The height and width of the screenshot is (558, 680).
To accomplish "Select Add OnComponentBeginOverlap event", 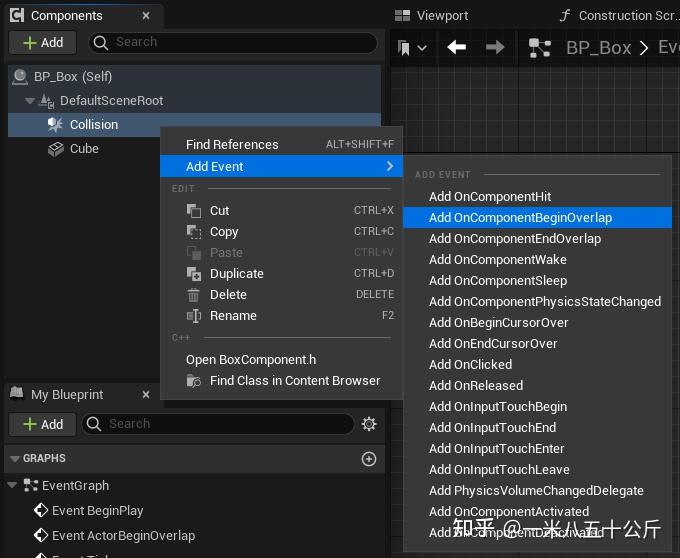I will 520,218.
